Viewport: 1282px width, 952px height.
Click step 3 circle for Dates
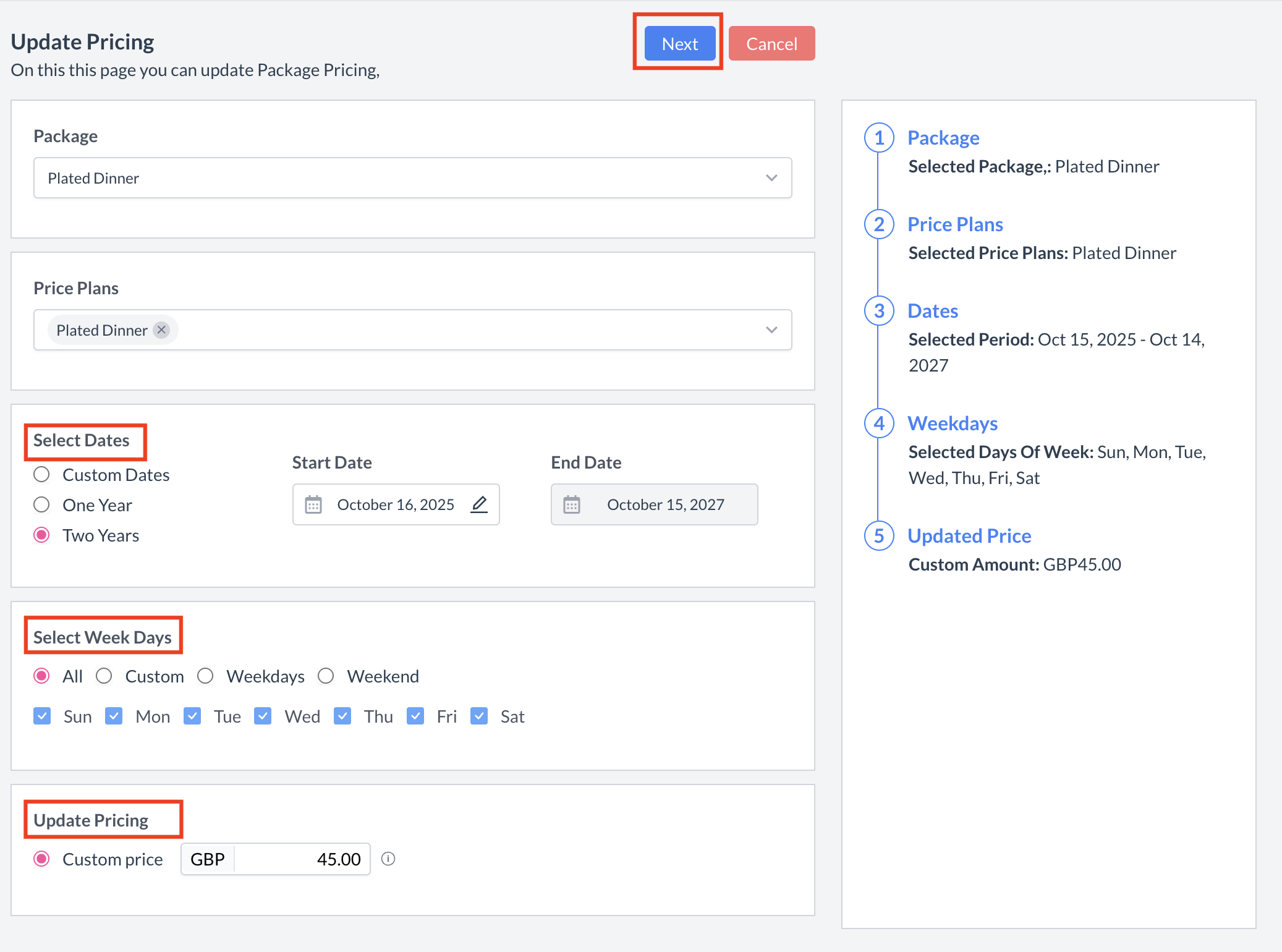pyautogui.click(x=878, y=311)
